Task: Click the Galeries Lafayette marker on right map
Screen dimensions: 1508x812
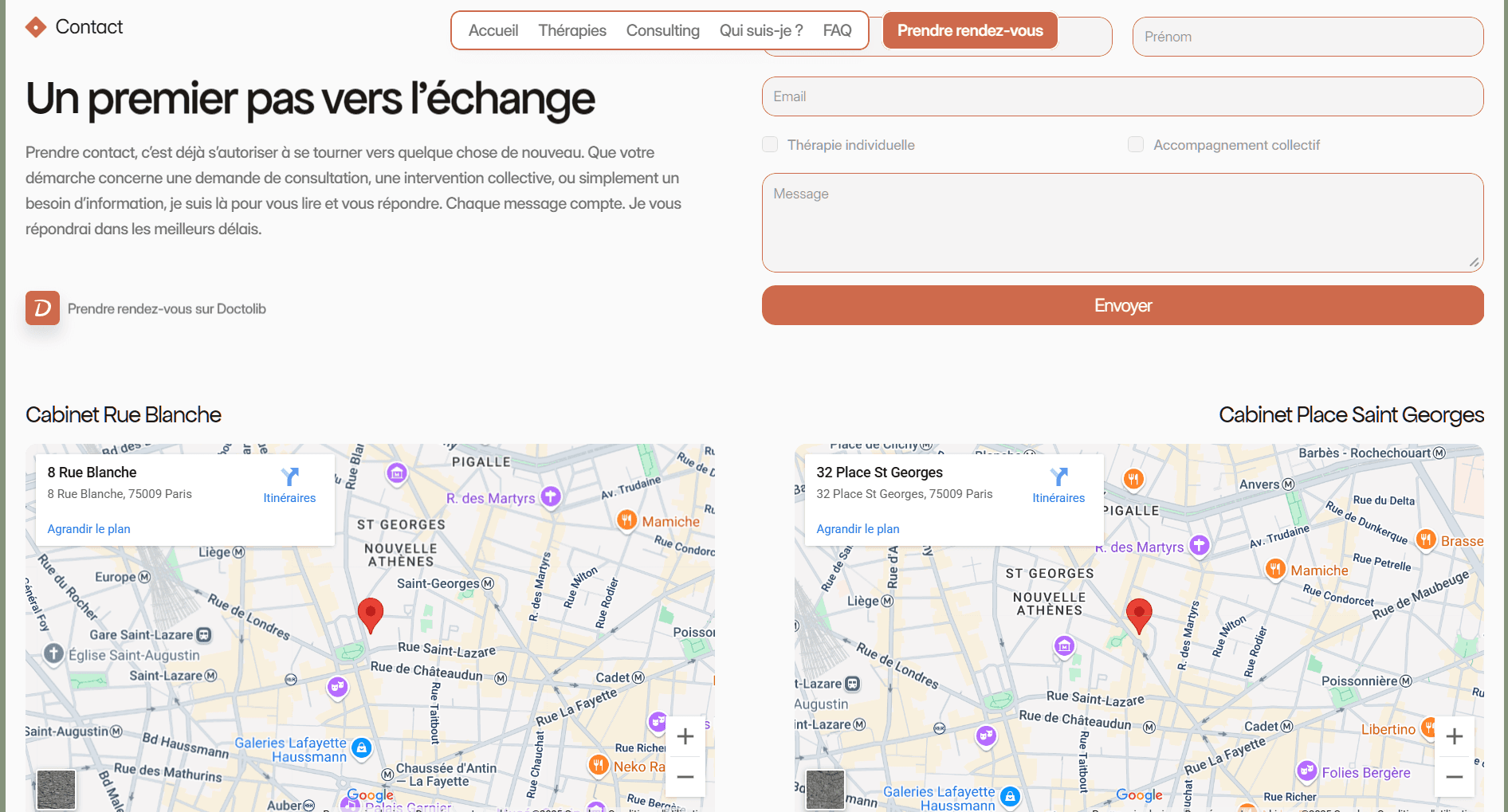Action: tap(1010, 796)
